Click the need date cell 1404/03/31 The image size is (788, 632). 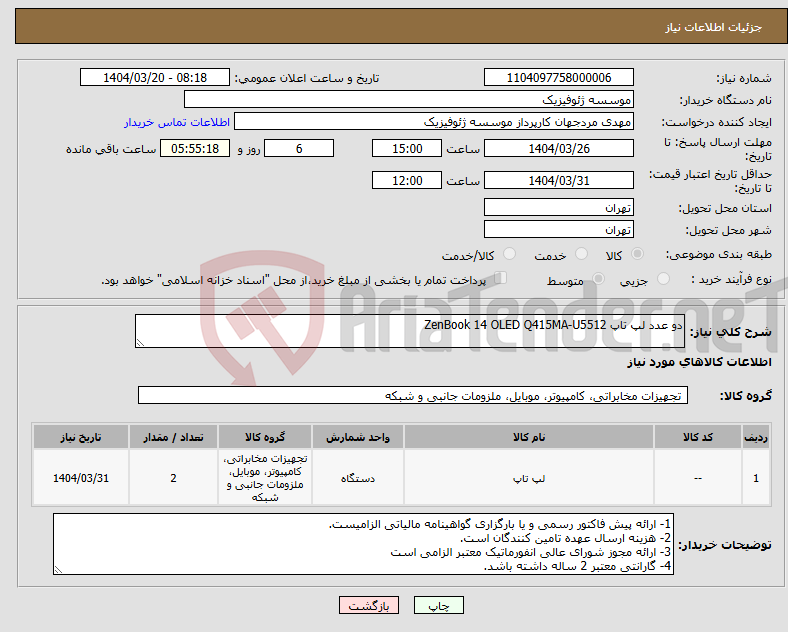pyautogui.click(x=81, y=478)
